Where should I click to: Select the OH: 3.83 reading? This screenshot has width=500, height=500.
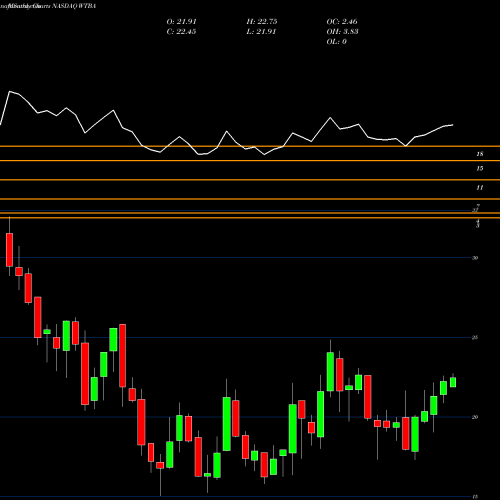[342, 31]
